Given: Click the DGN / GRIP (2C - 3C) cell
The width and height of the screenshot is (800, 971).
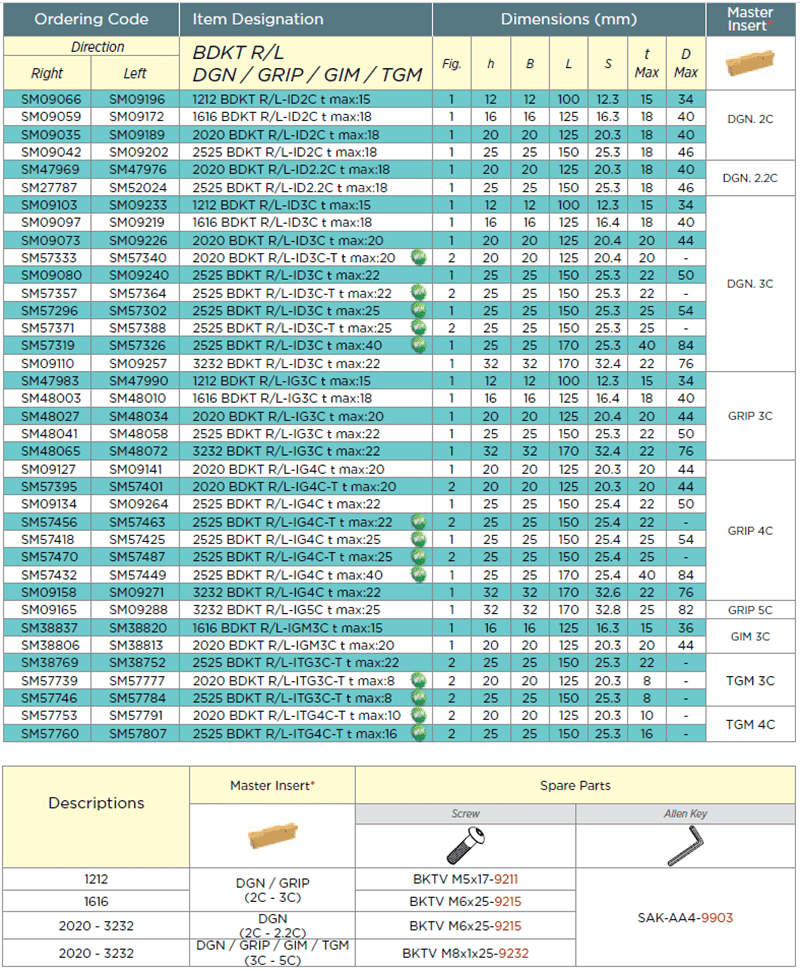Looking at the screenshot, I should (x=272, y=890).
